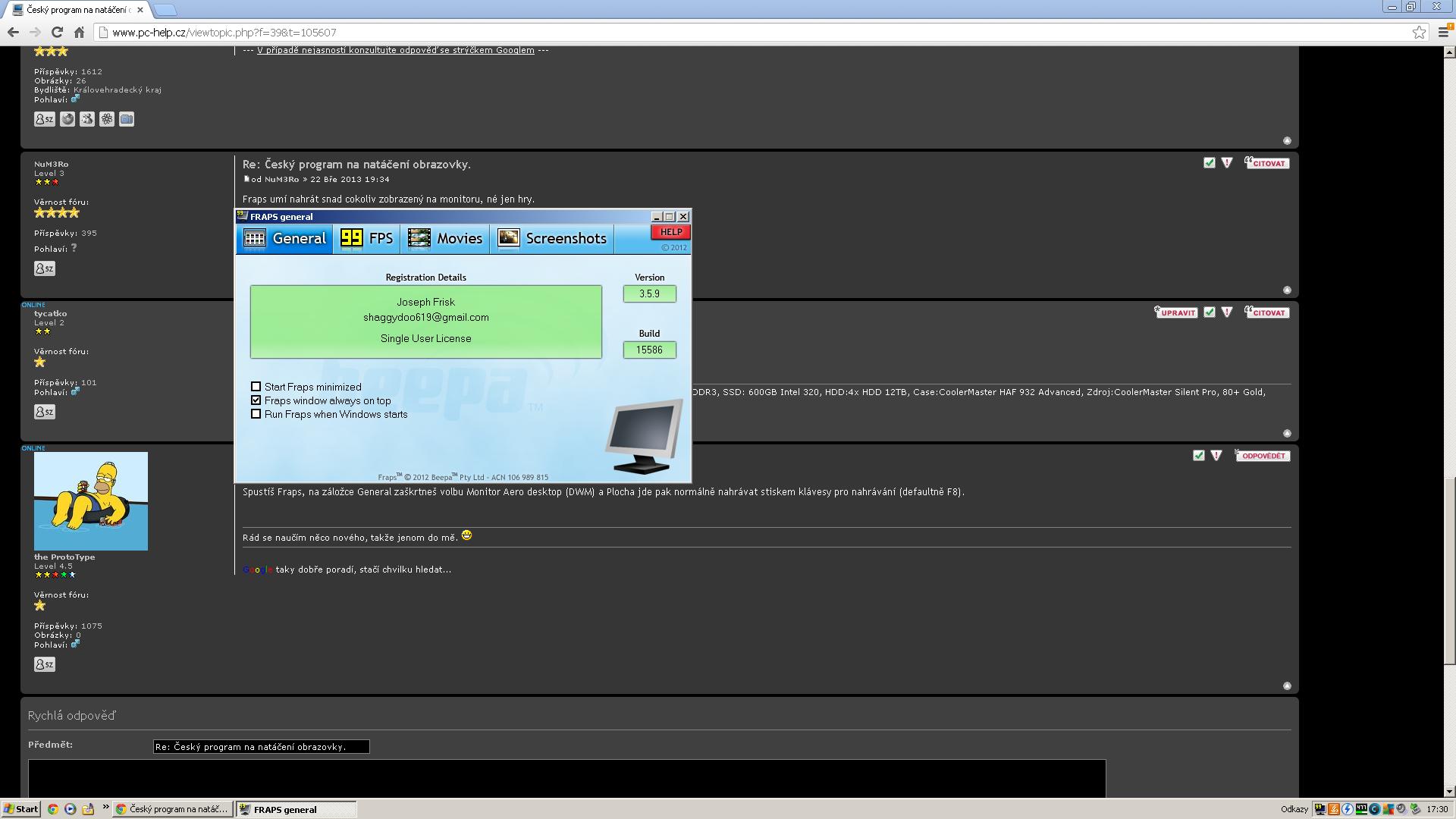Launch Chrome from quick launch bar
Image resolution: width=1456 pixels, height=819 pixels.
pyautogui.click(x=52, y=809)
